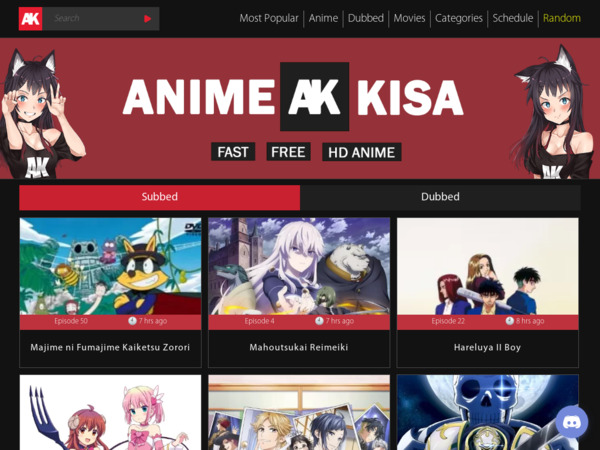The height and width of the screenshot is (450, 600).
Task: Switch to the Dubbed tab below banner
Action: (440, 197)
